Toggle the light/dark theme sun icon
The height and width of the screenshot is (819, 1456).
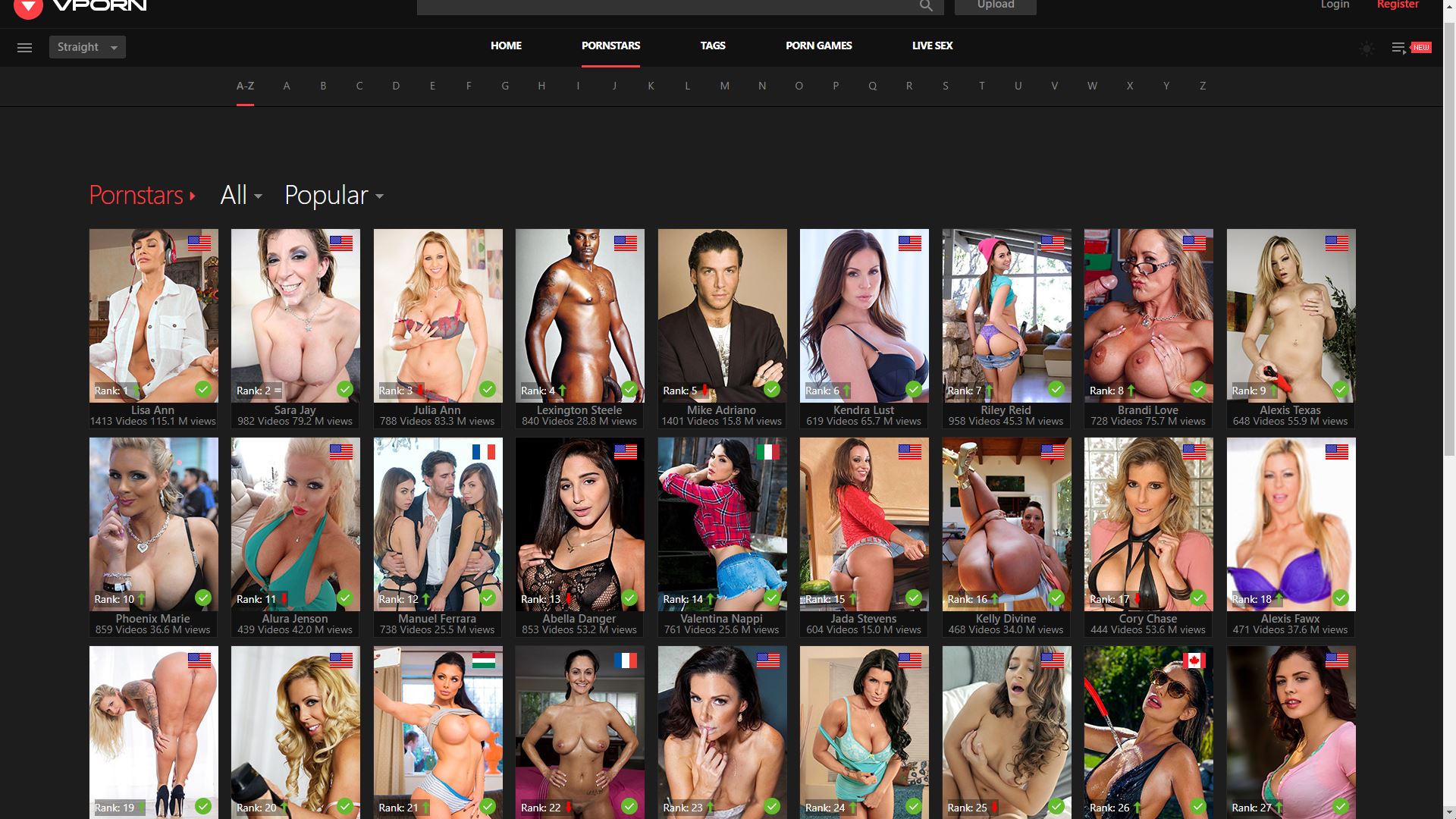[x=1367, y=49]
